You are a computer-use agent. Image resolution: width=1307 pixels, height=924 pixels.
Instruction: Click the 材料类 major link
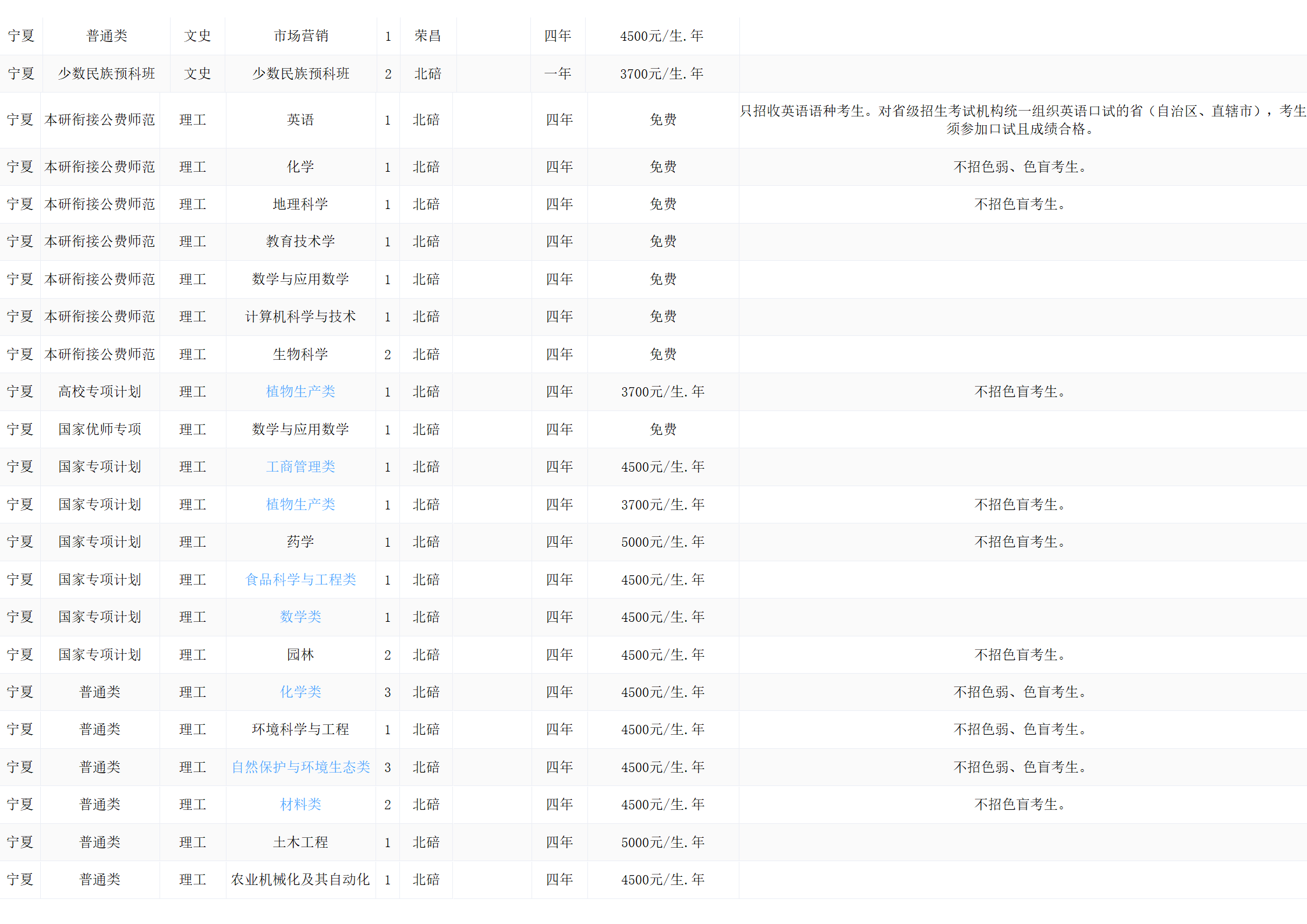click(300, 805)
